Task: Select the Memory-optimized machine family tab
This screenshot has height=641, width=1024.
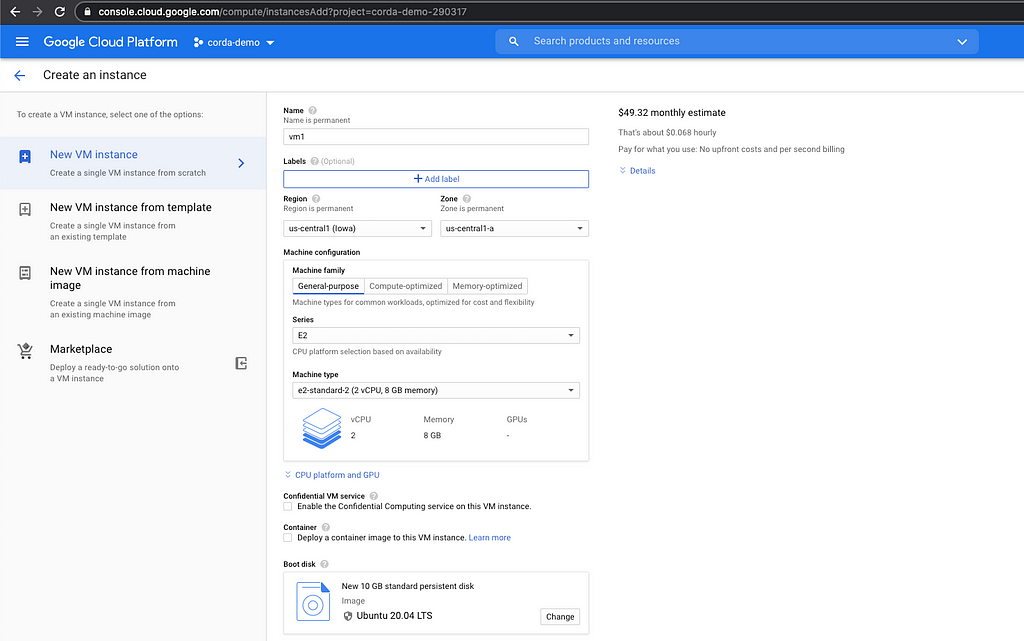Action: click(x=487, y=286)
